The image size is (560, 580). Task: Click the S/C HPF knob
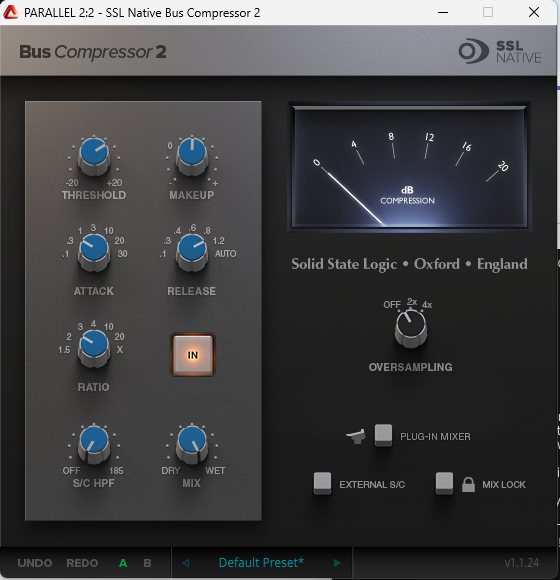point(94,444)
